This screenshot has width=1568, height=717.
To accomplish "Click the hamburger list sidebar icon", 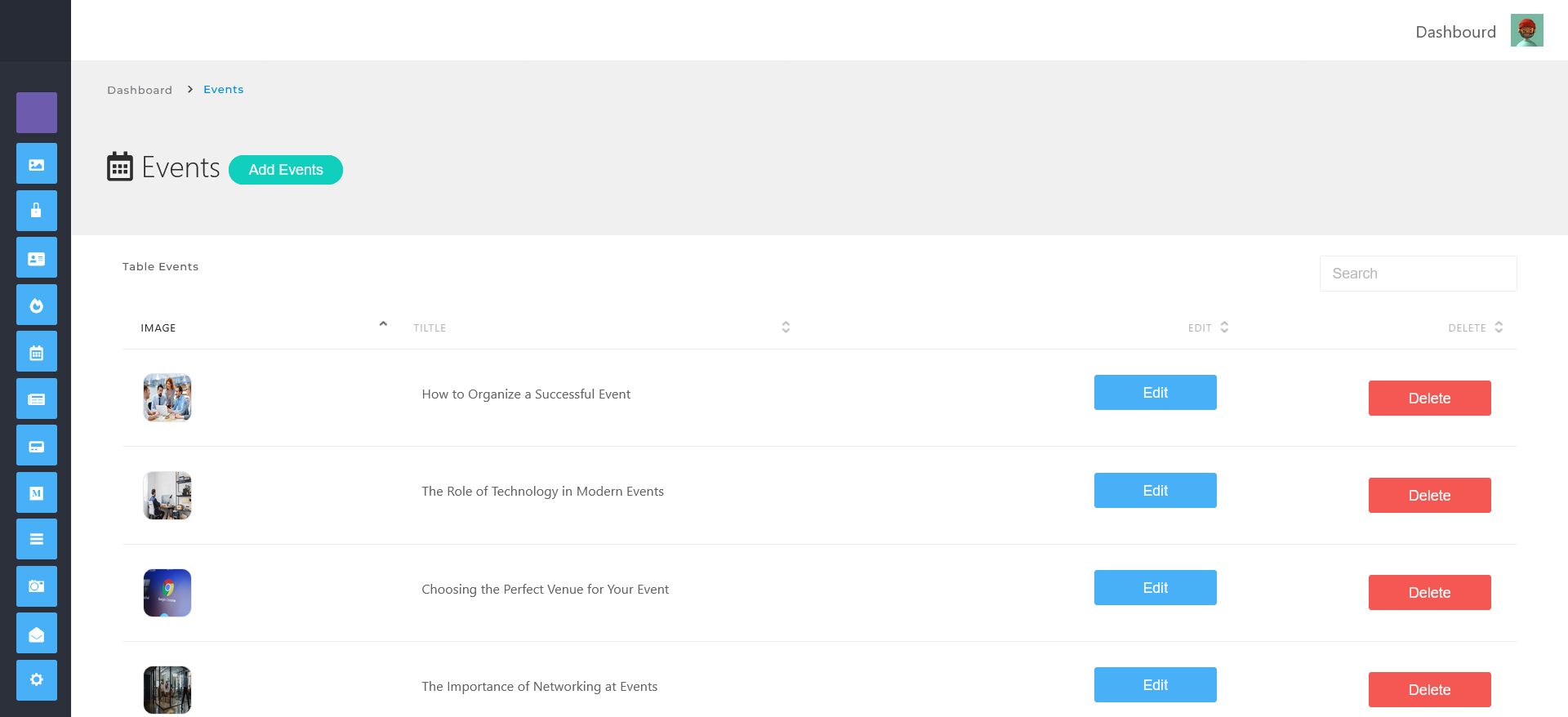I will 37,539.
